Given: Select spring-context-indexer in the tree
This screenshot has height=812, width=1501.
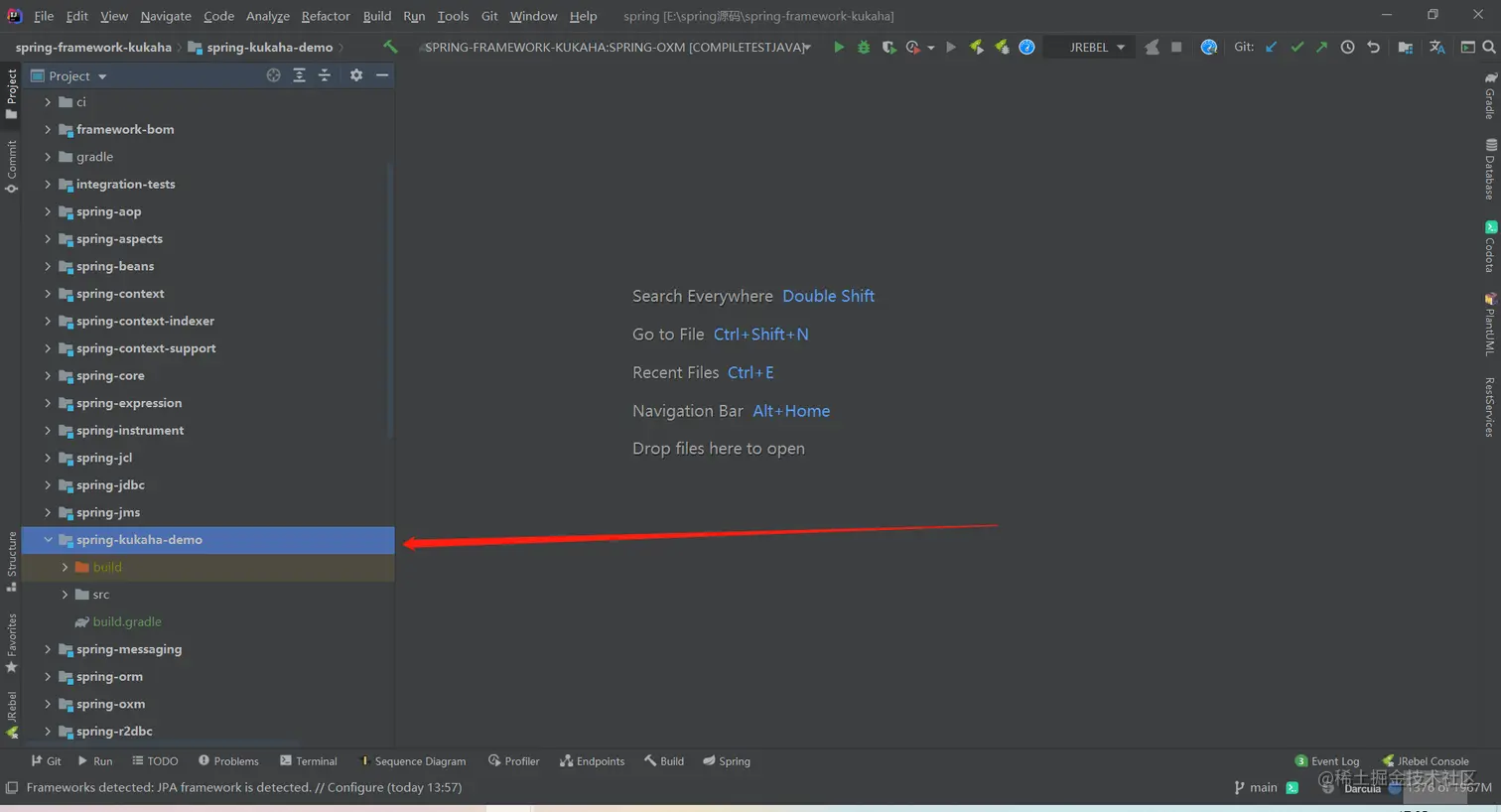Looking at the screenshot, I should [x=145, y=321].
